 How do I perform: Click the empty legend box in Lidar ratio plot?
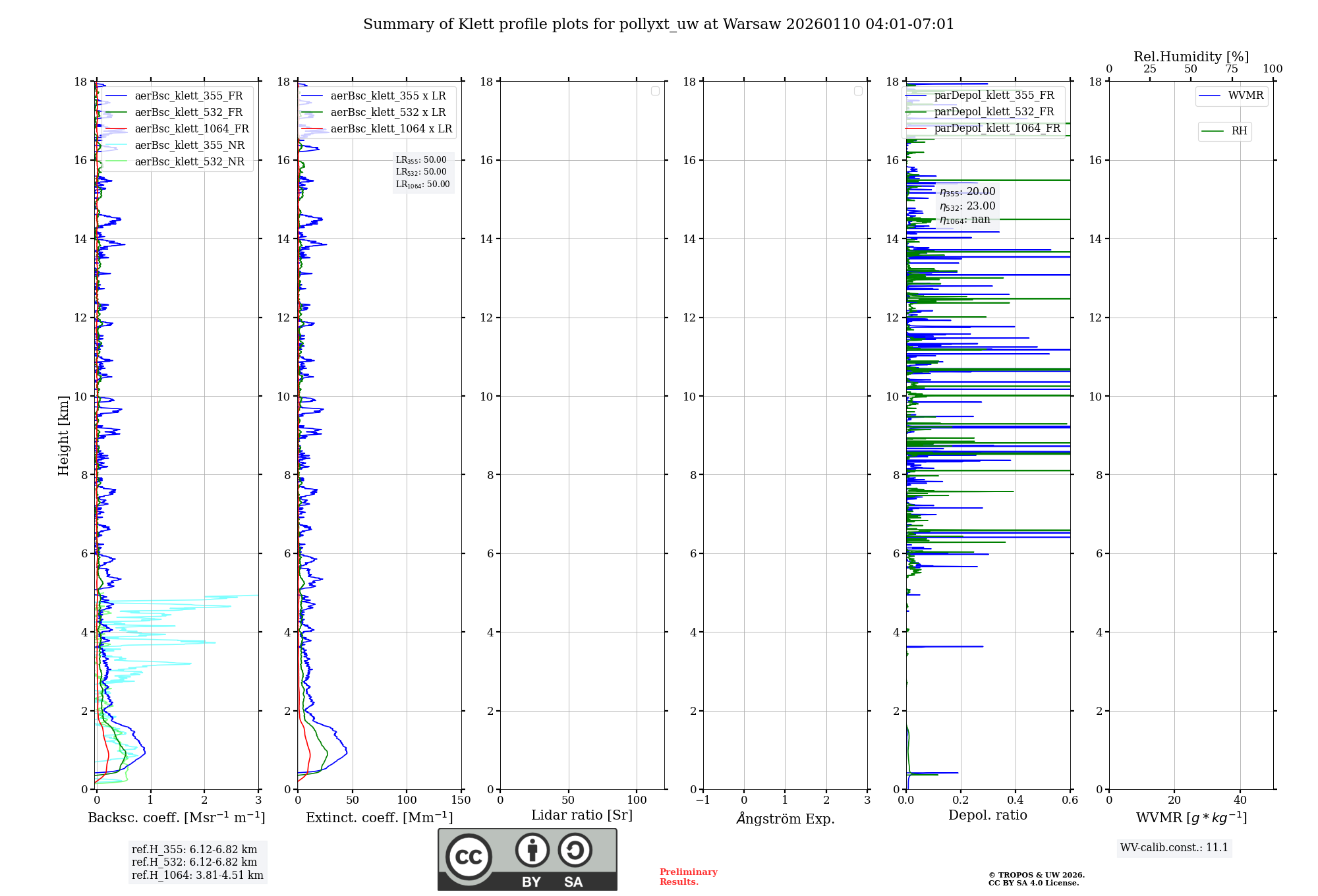[x=655, y=91]
